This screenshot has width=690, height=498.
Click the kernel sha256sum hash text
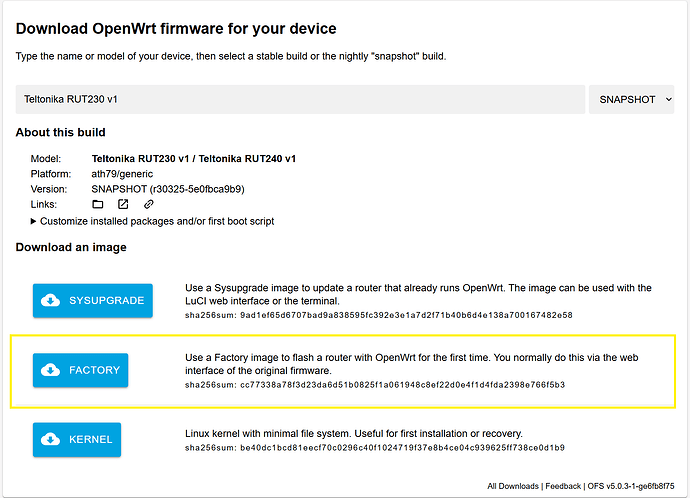(402, 447)
